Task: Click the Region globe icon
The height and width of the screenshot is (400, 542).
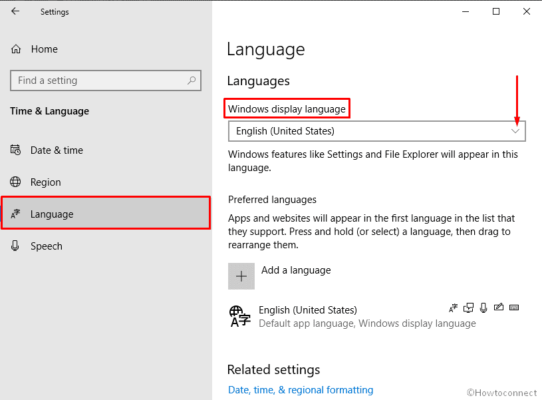Action: click(x=16, y=182)
